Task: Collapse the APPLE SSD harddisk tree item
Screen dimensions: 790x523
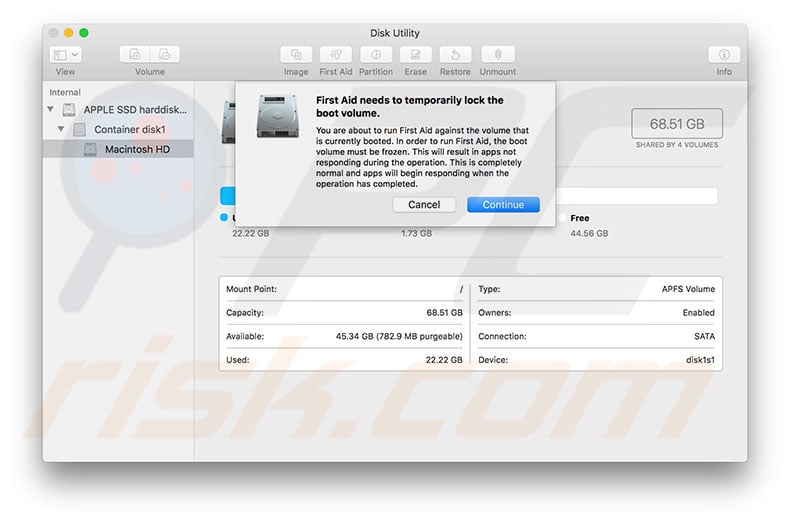Action: point(50,109)
